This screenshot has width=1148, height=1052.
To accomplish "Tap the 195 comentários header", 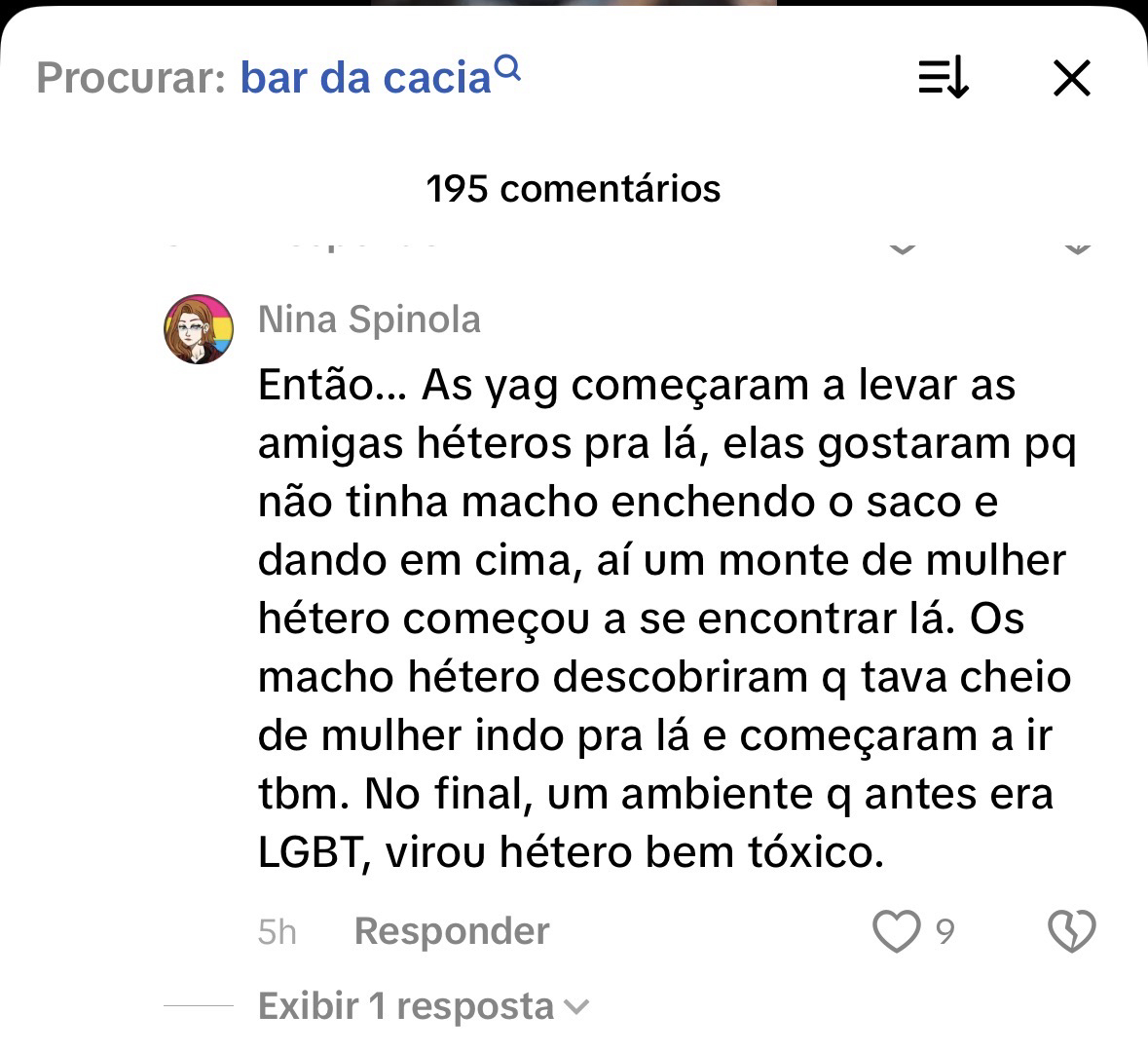I will click(574, 188).
